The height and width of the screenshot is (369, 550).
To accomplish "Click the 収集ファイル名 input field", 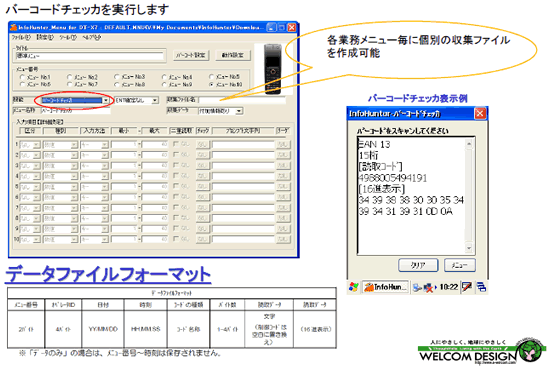I will point(242,100).
